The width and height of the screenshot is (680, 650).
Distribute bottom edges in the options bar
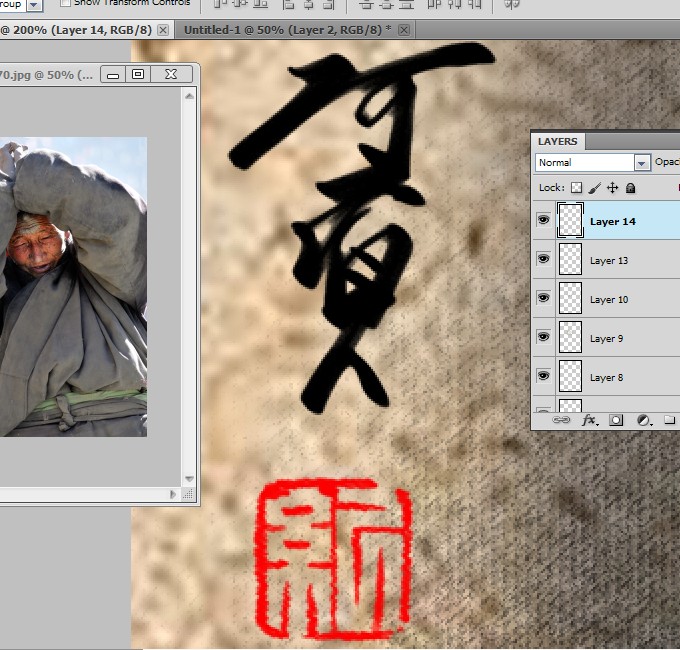[x=406, y=4]
